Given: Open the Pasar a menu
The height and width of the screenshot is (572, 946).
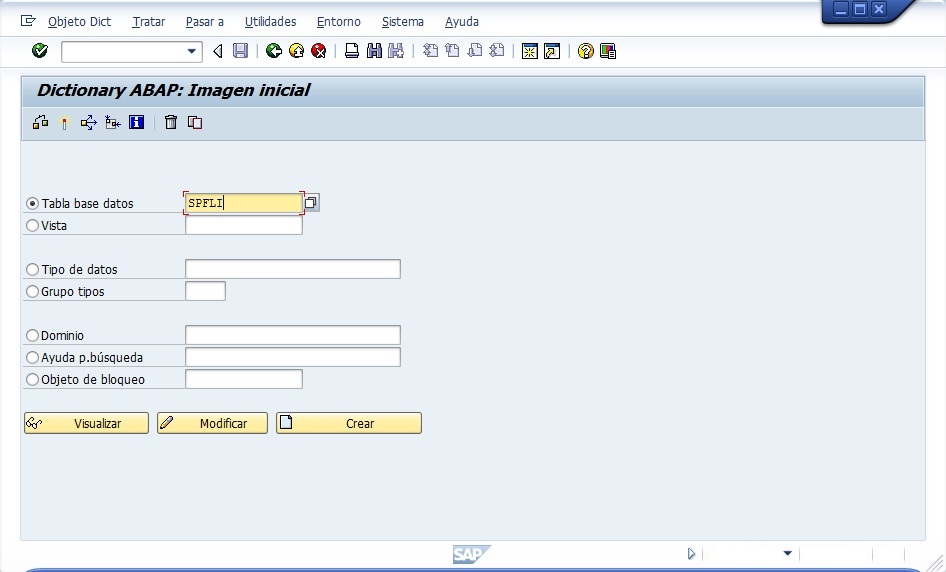Looking at the screenshot, I should (205, 22).
